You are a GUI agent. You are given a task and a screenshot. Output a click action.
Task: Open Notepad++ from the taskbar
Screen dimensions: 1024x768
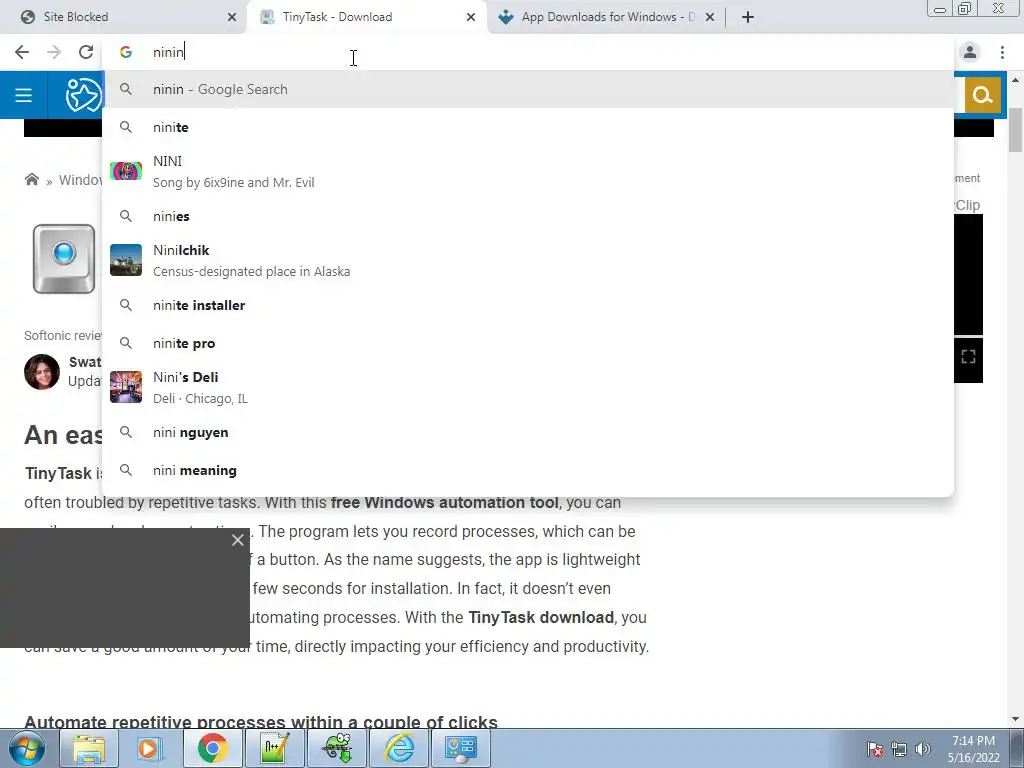274,748
